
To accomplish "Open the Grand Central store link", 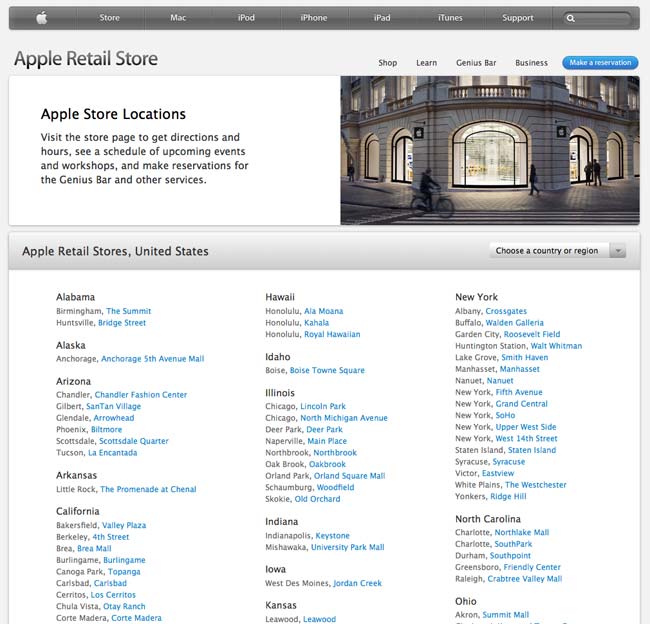I will (521, 404).
